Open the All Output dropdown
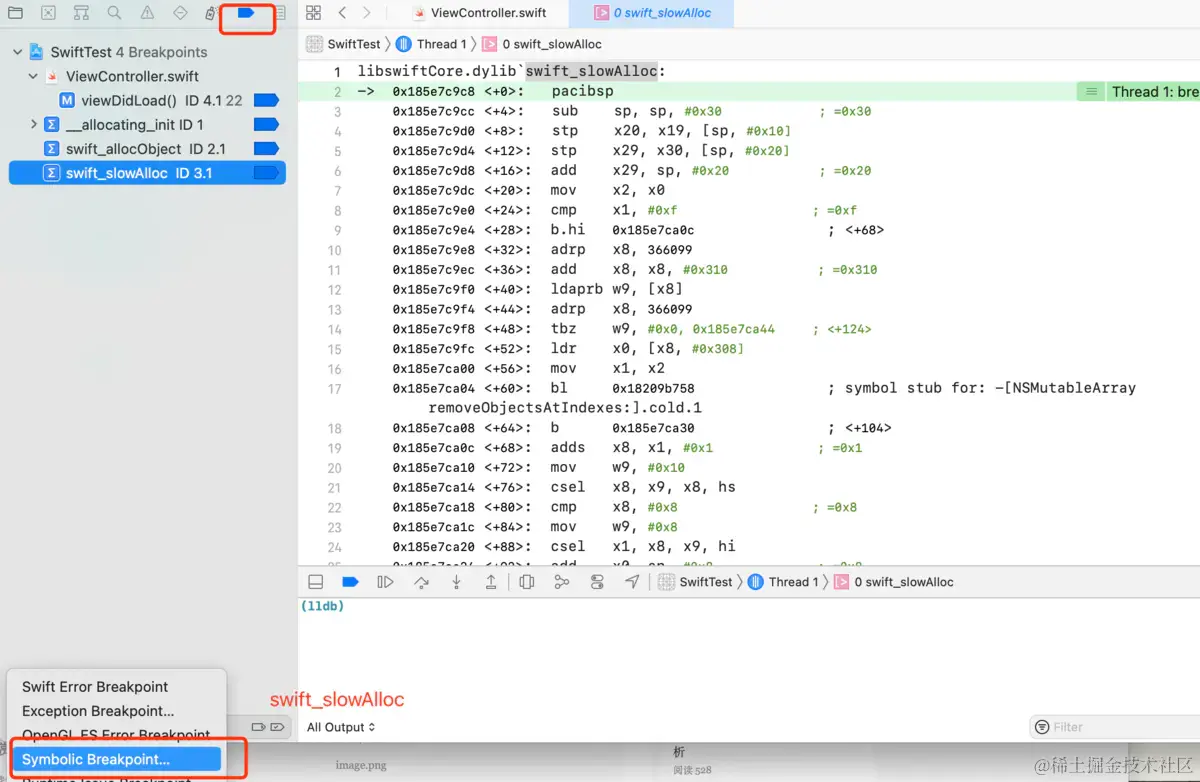This screenshot has width=1200, height=782. tap(341, 727)
